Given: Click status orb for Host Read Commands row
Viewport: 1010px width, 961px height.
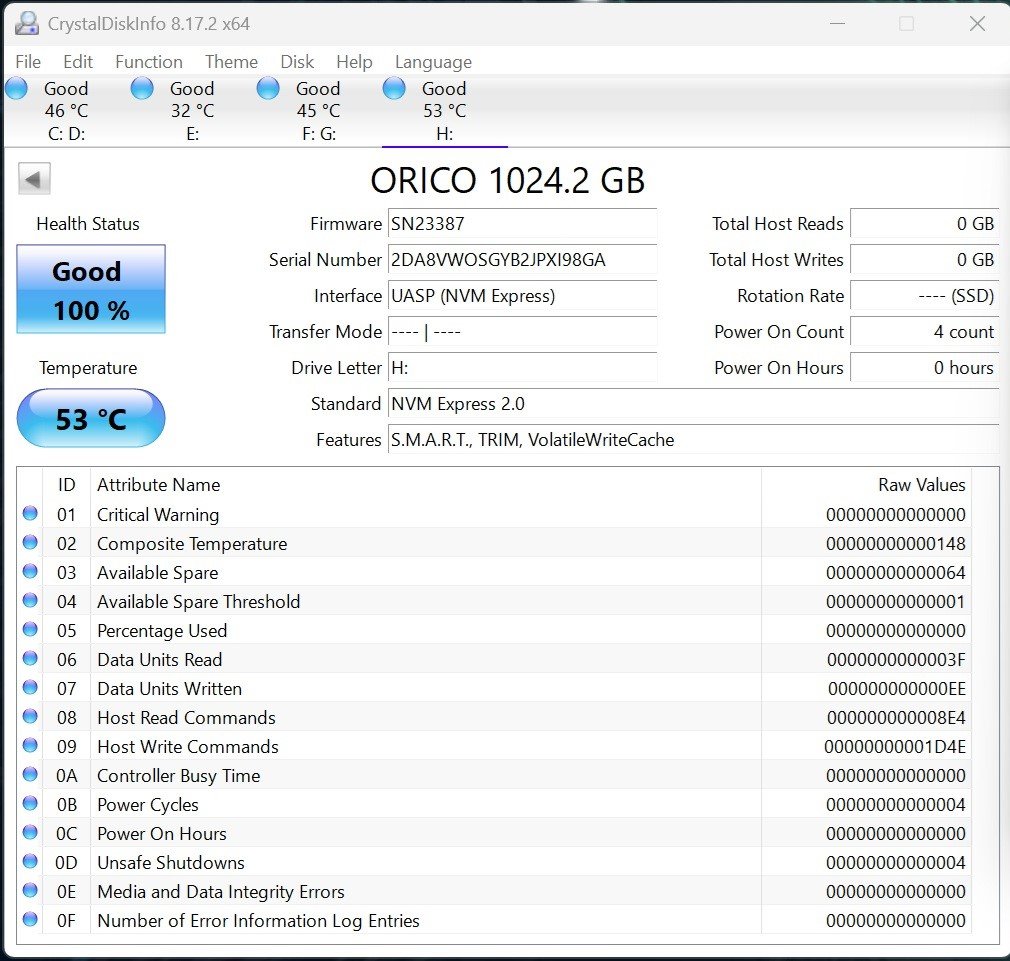Looking at the screenshot, I should pyautogui.click(x=30, y=716).
